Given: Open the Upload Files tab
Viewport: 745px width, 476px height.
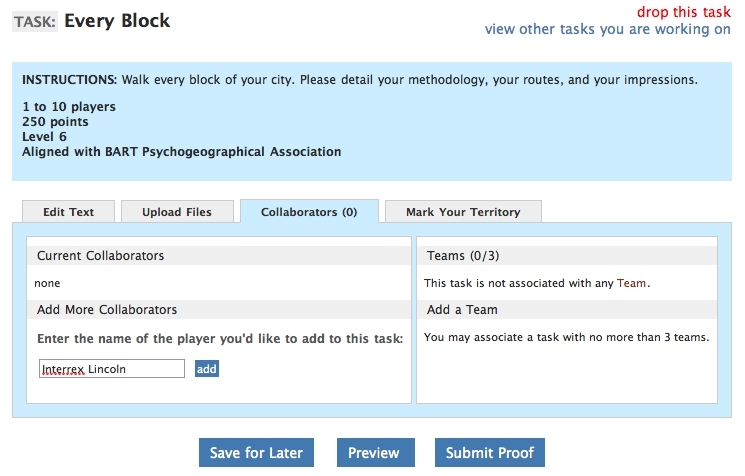Looking at the screenshot, I should [x=175, y=212].
